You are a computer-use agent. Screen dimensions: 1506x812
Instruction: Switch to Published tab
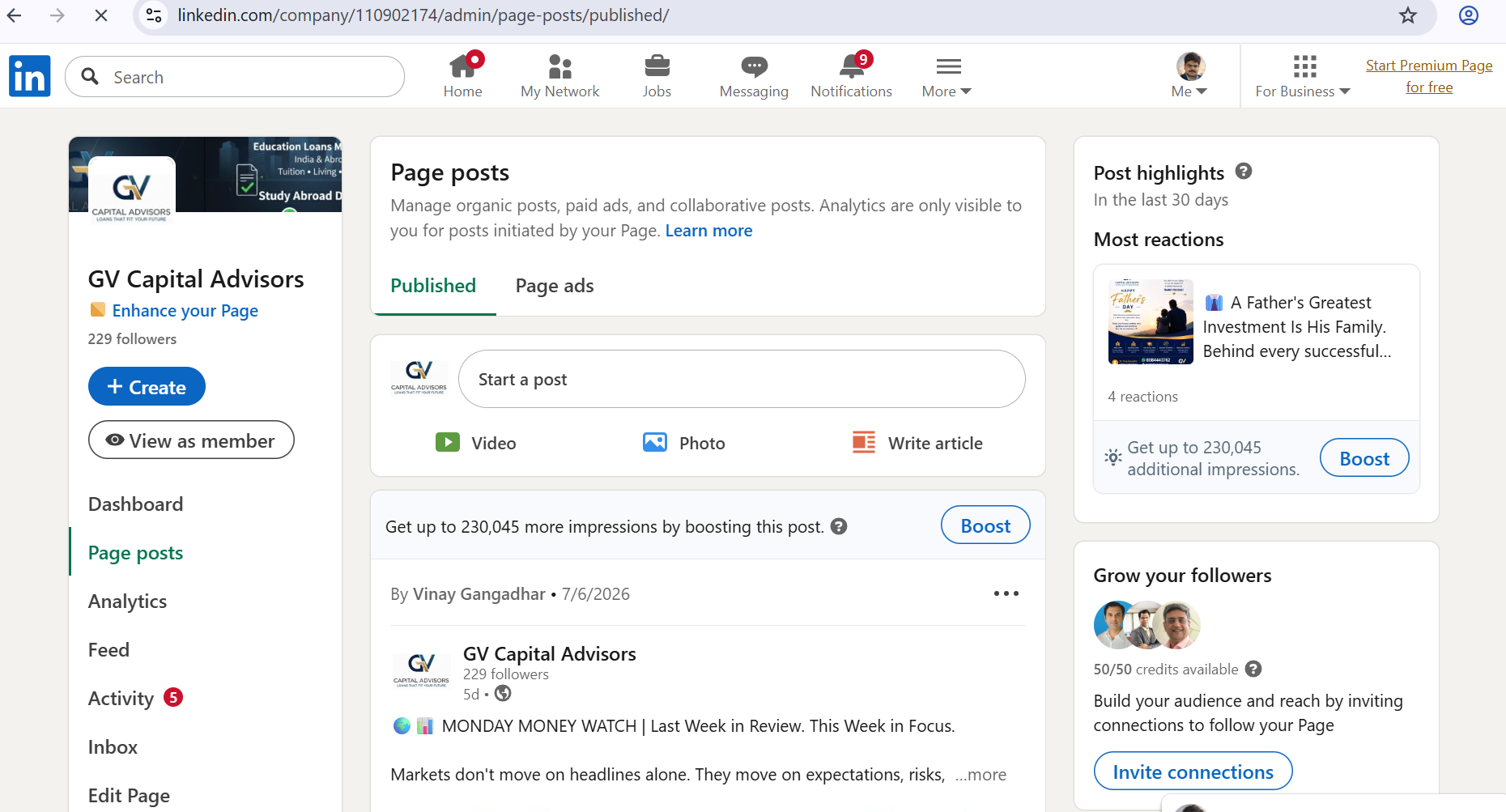(433, 286)
